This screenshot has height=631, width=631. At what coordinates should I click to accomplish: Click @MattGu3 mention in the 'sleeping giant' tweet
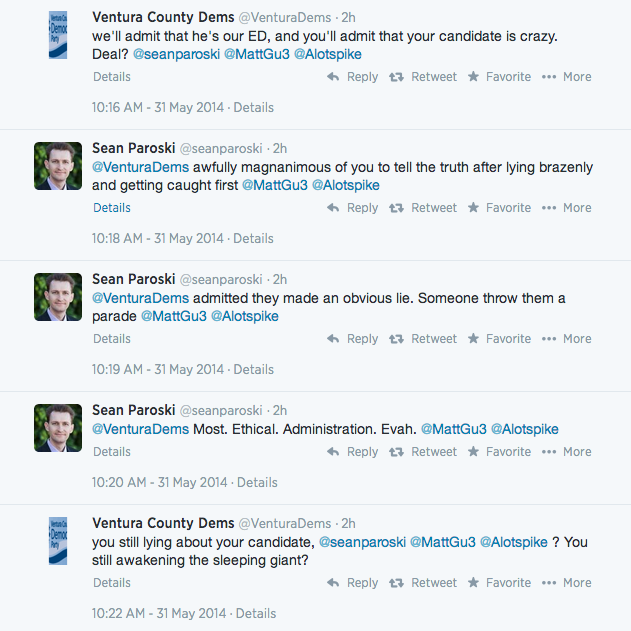pyautogui.click(x=443, y=542)
